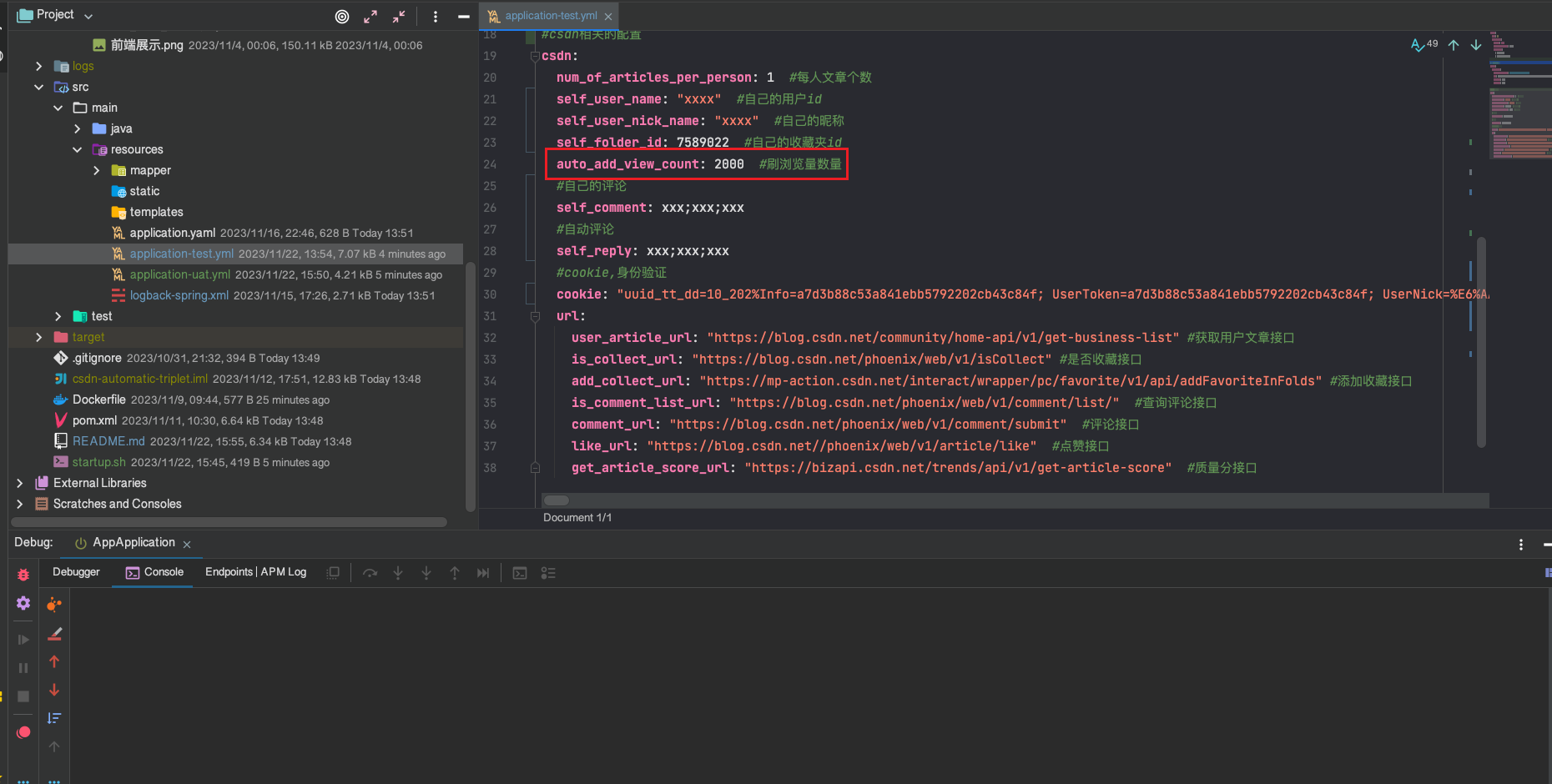1552x784 pixels.
Task: Close the application-test.yml editor tab
Action: [608, 17]
